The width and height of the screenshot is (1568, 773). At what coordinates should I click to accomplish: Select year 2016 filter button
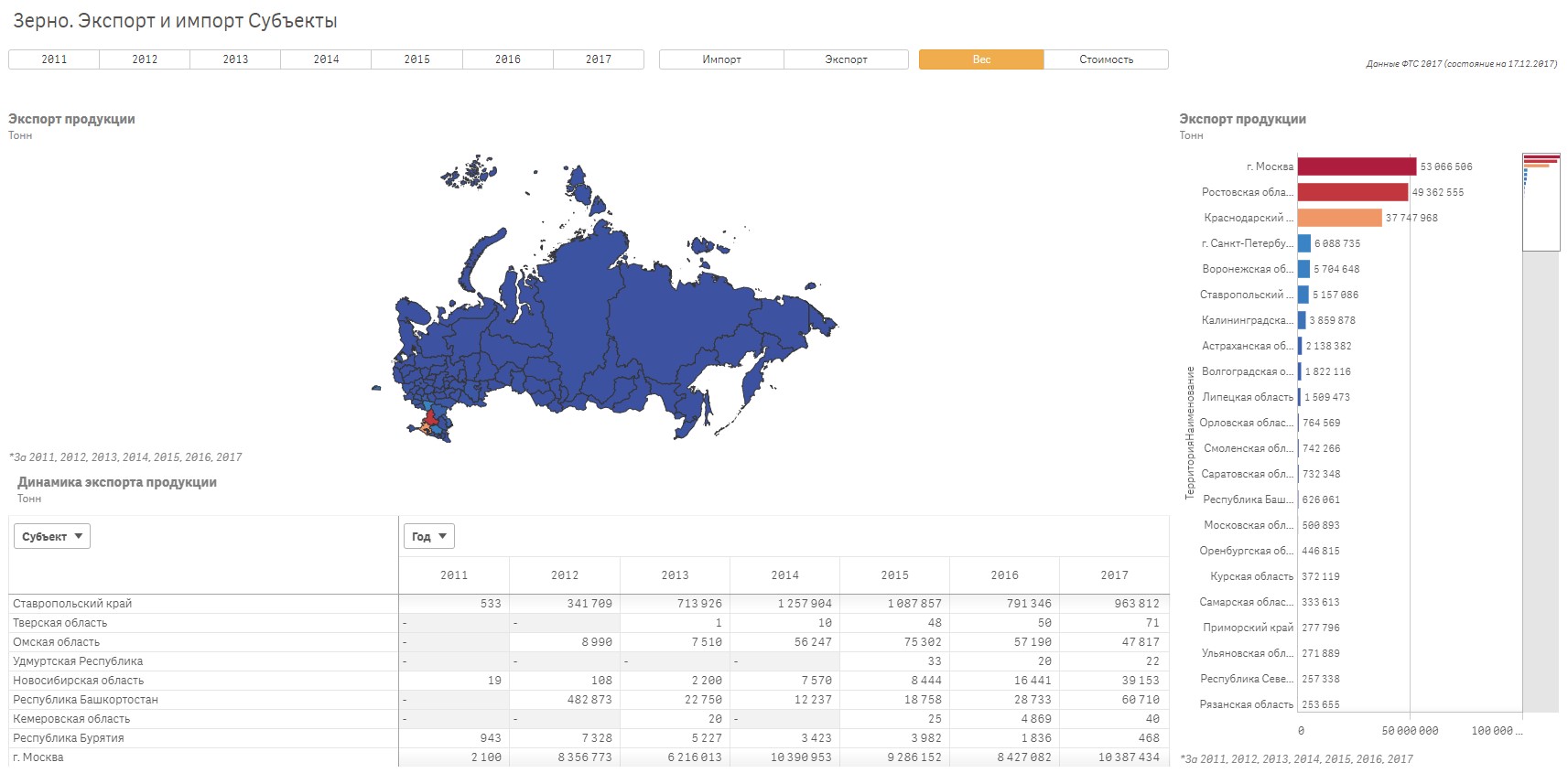tap(508, 59)
